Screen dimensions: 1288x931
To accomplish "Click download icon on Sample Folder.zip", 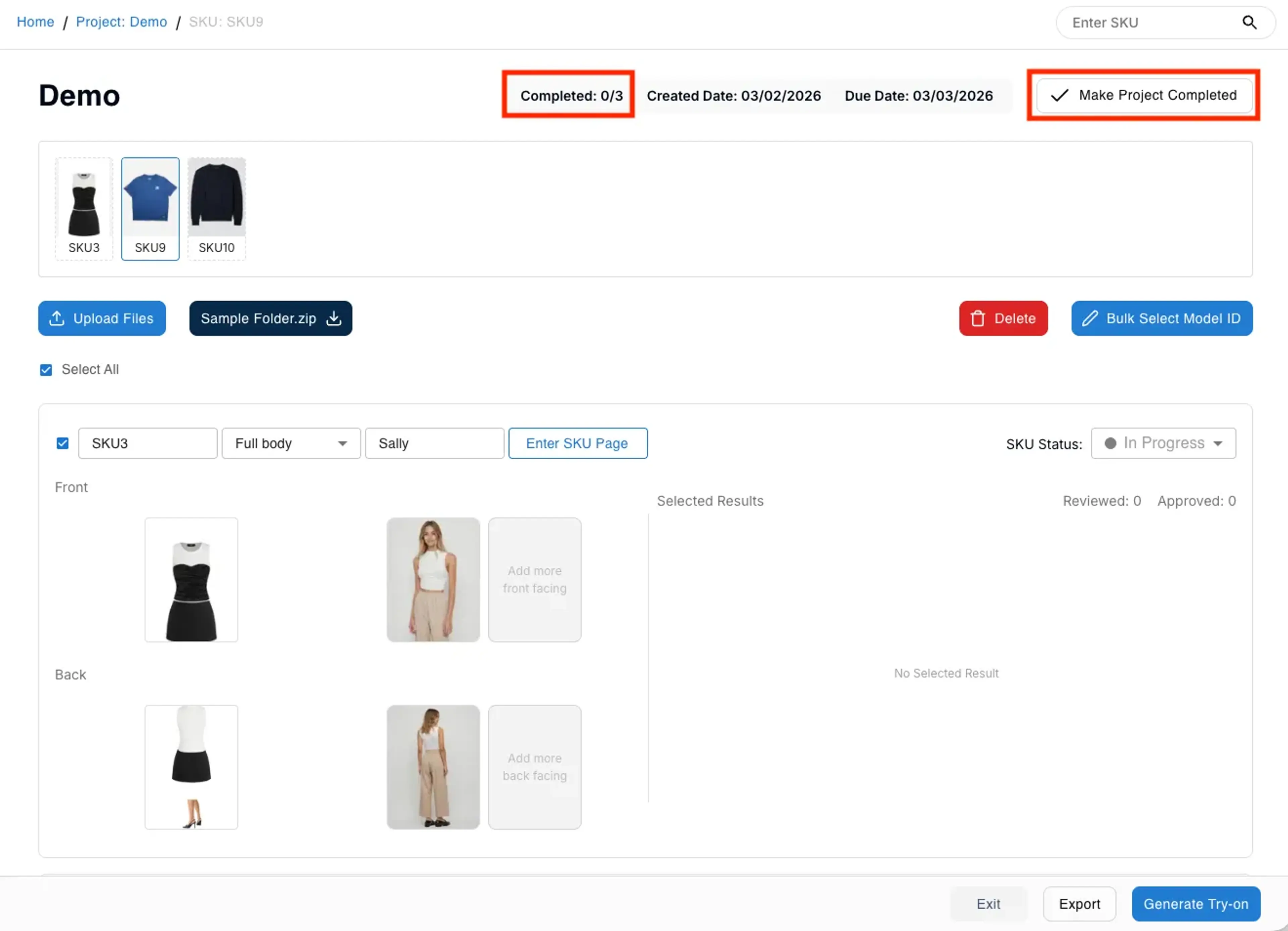I will tap(334, 319).
